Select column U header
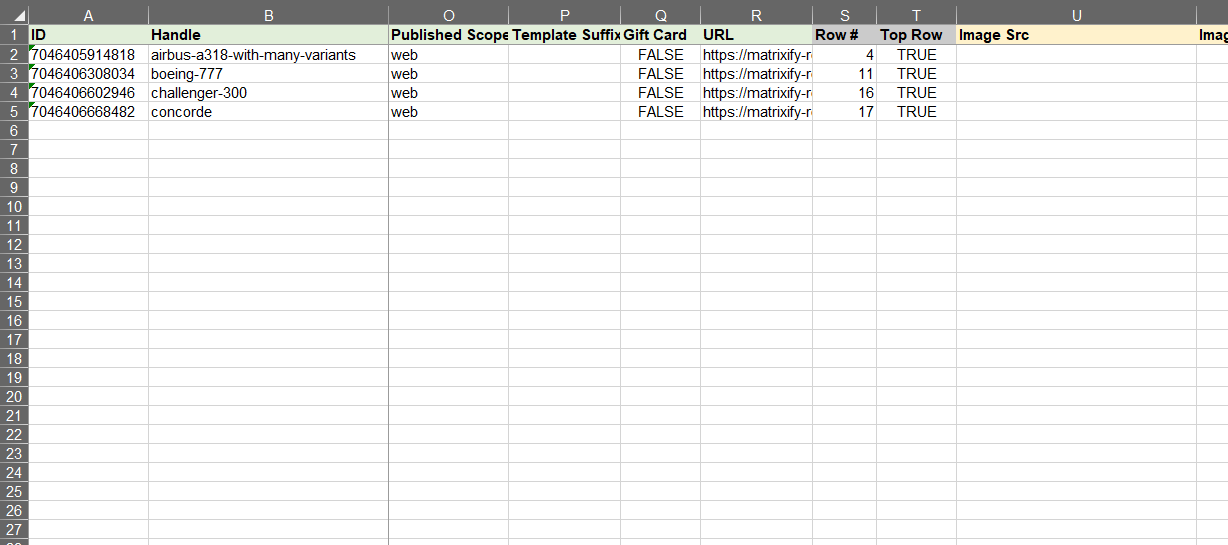The image size is (1228, 545). 1076,15
